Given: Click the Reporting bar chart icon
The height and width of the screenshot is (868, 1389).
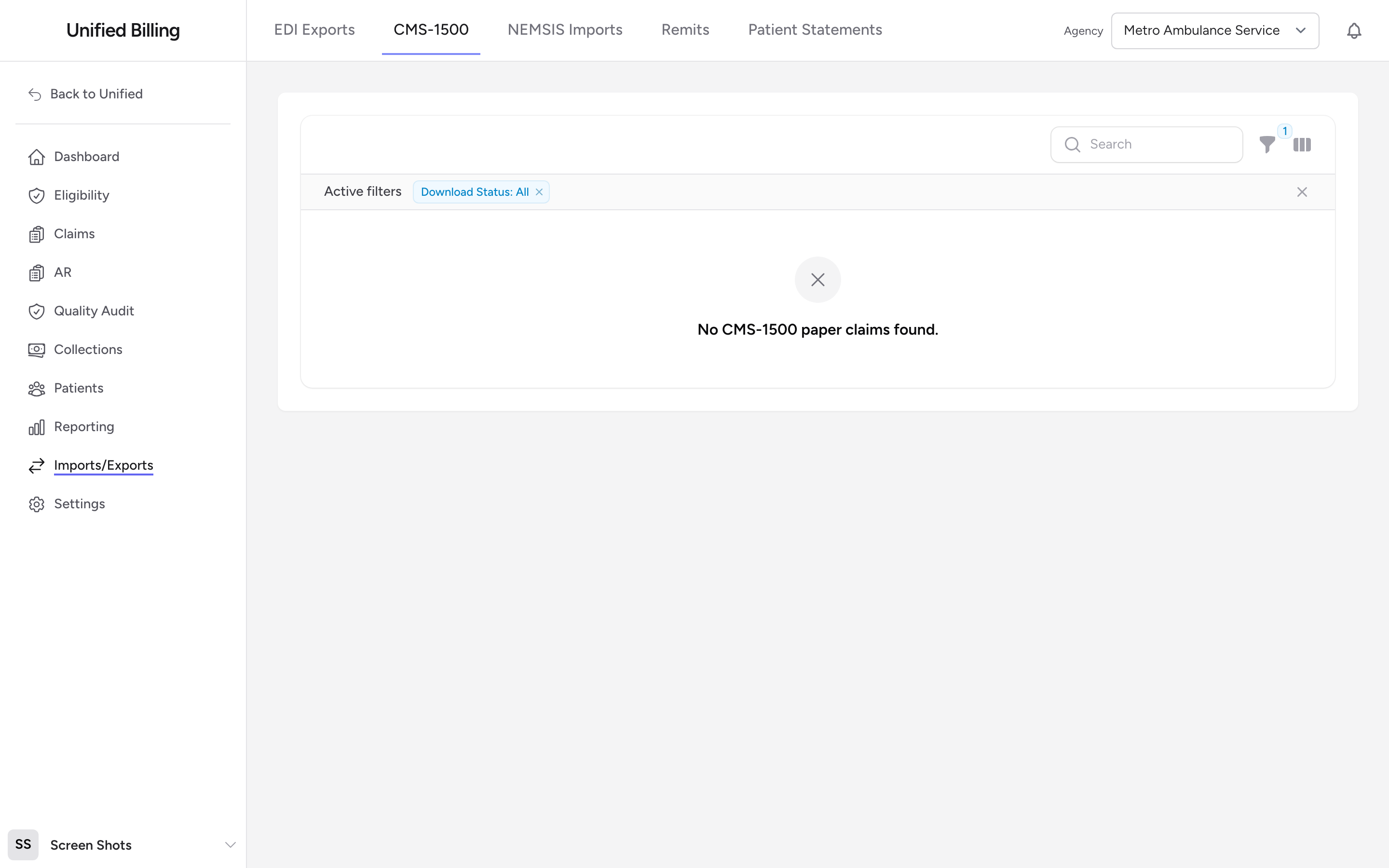Looking at the screenshot, I should (x=36, y=427).
